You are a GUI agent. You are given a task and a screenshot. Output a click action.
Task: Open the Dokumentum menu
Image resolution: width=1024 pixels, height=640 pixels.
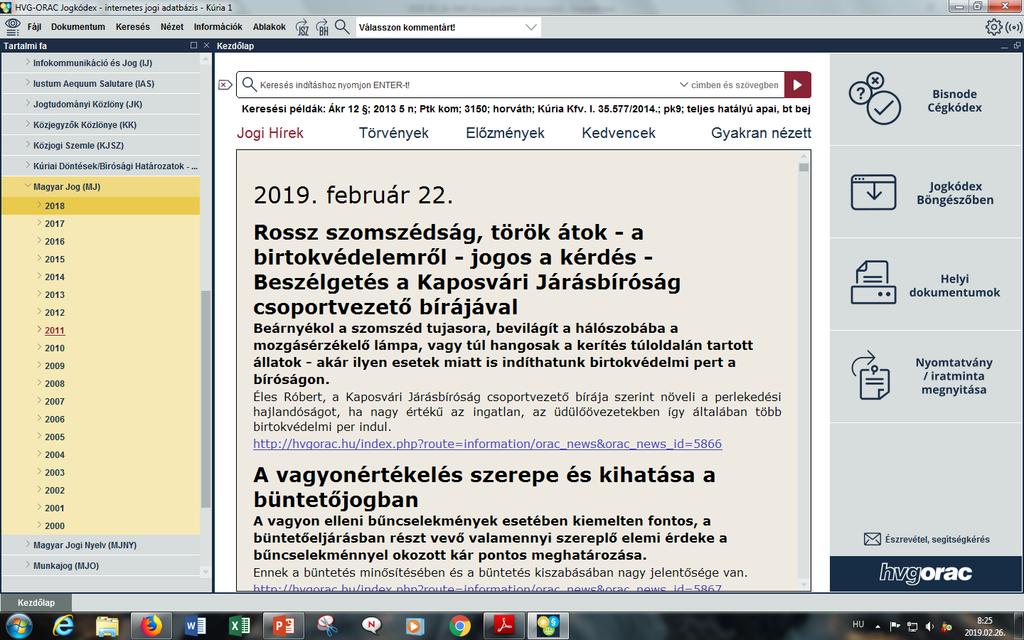coord(78,27)
